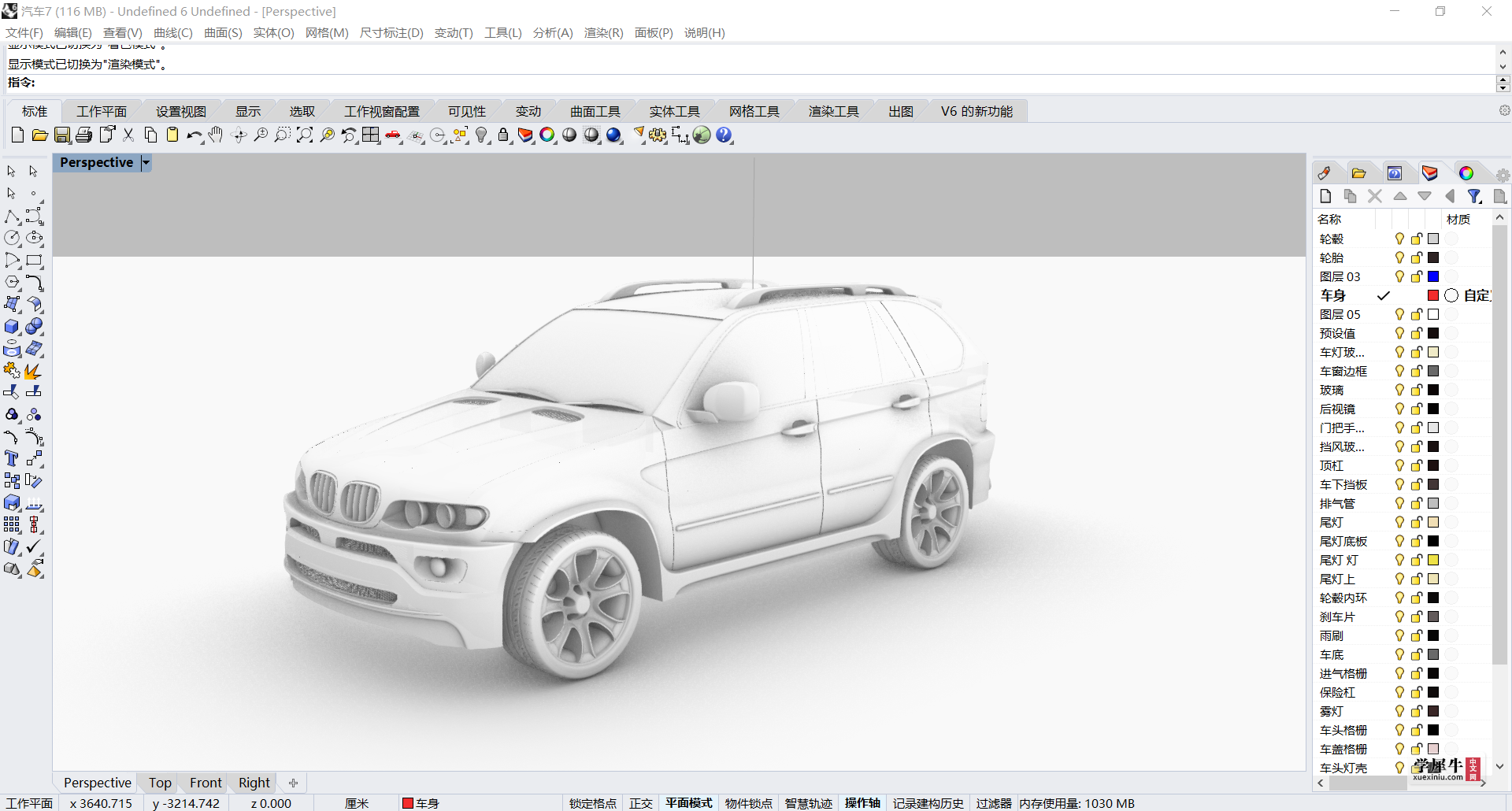Image resolution: width=1512 pixels, height=811 pixels.
Task: Toggle visibility bulb of 轮毂 layer
Action: 1399,239
